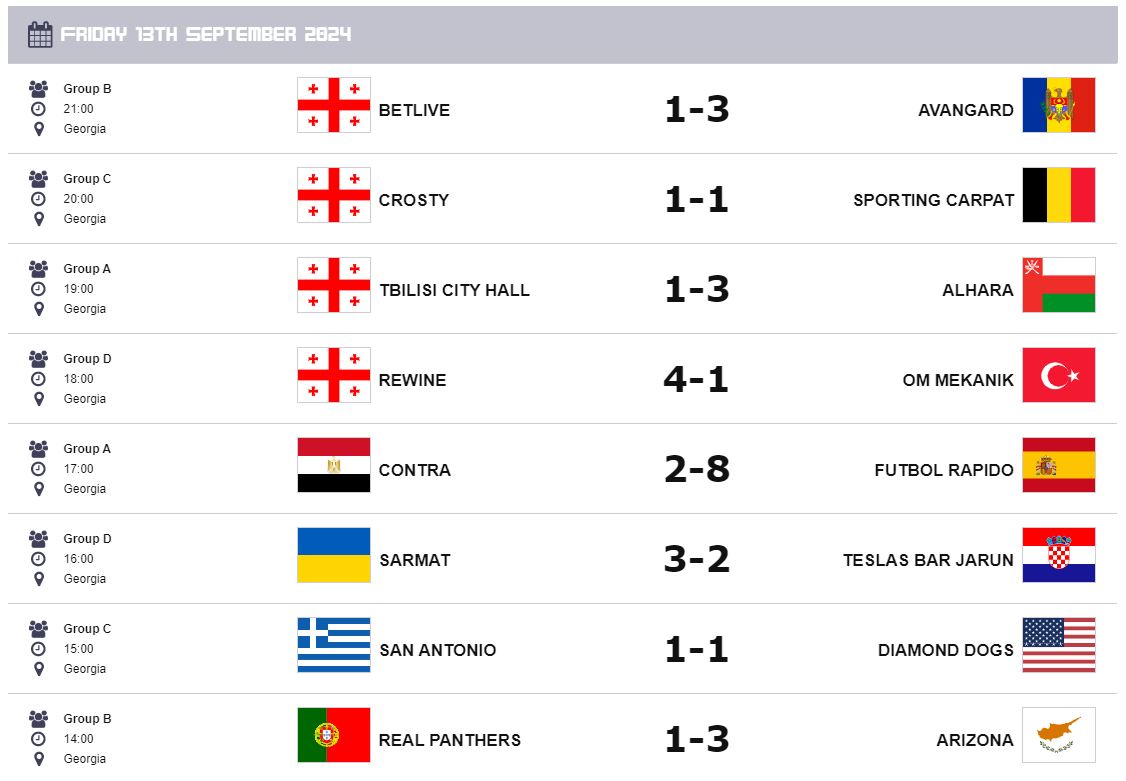Screen dimensions: 1126x781
Task: Open the SAN ANTONIO team link
Action: click(x=437, y=650)
